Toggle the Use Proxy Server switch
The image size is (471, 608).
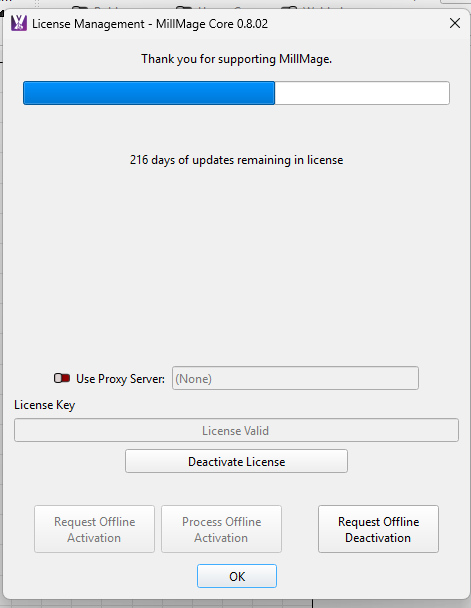(62, 378)
